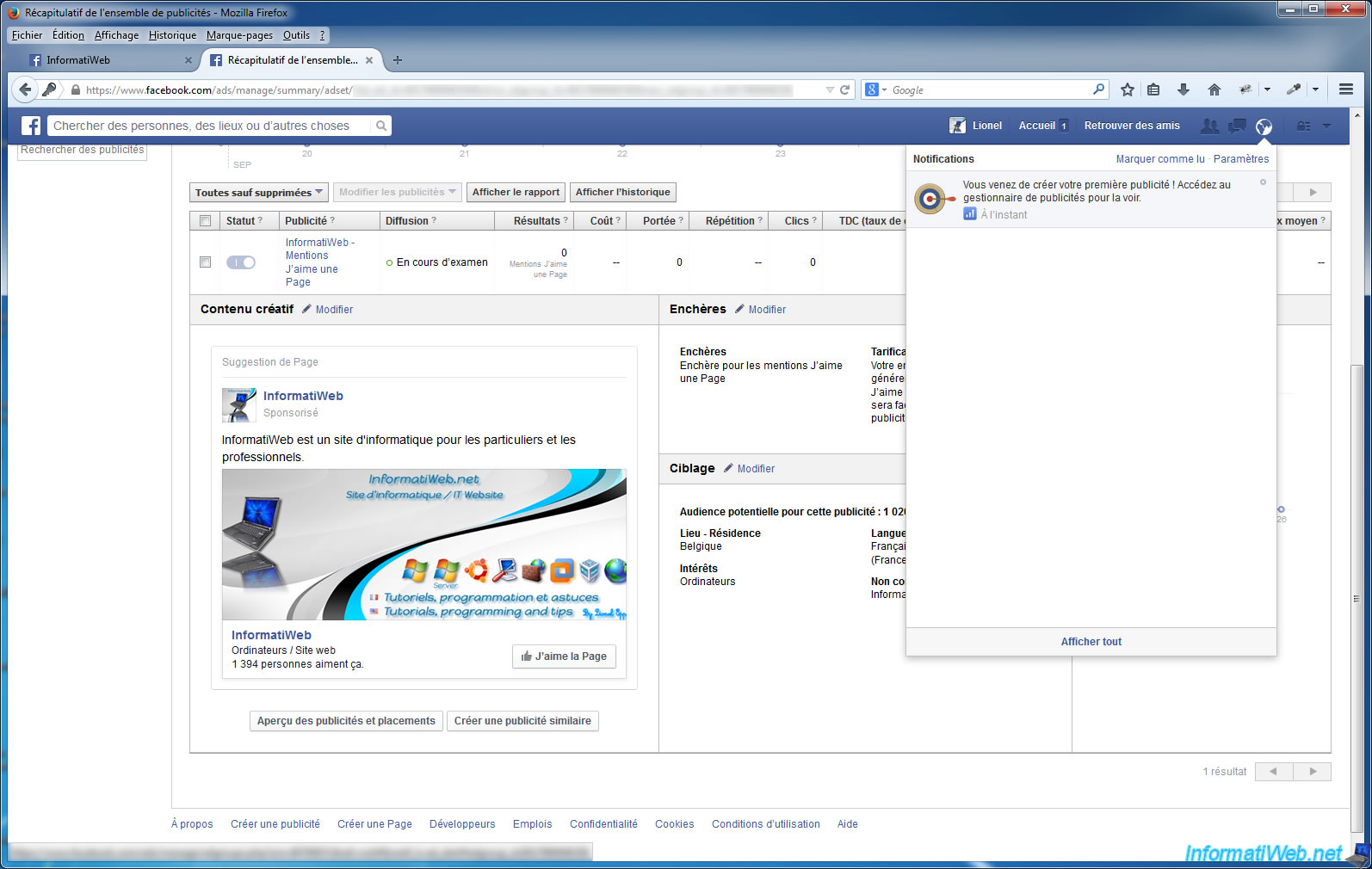Tick the select-all checkbox in table header

[205, 221]
